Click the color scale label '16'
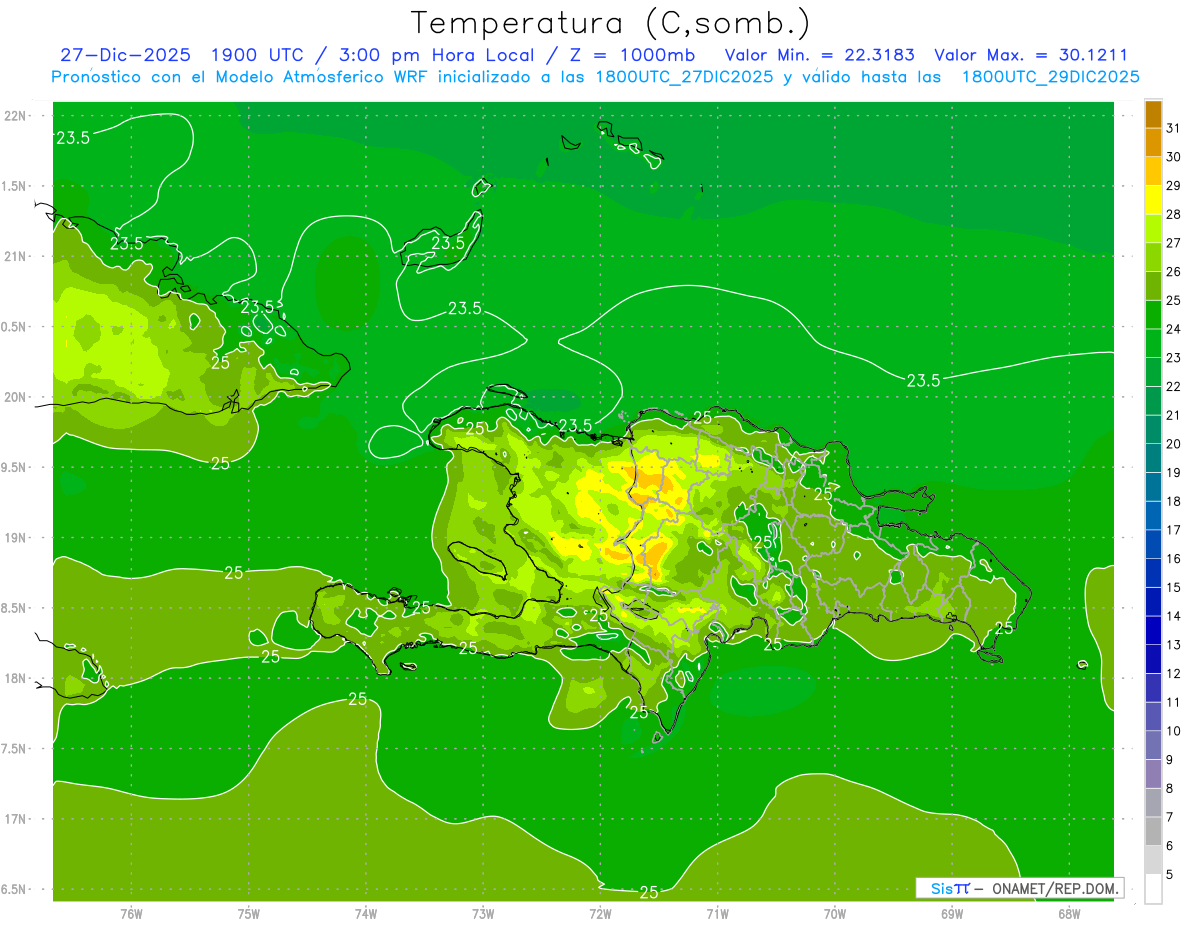 pyautogui.click(x=1173, y=559)
